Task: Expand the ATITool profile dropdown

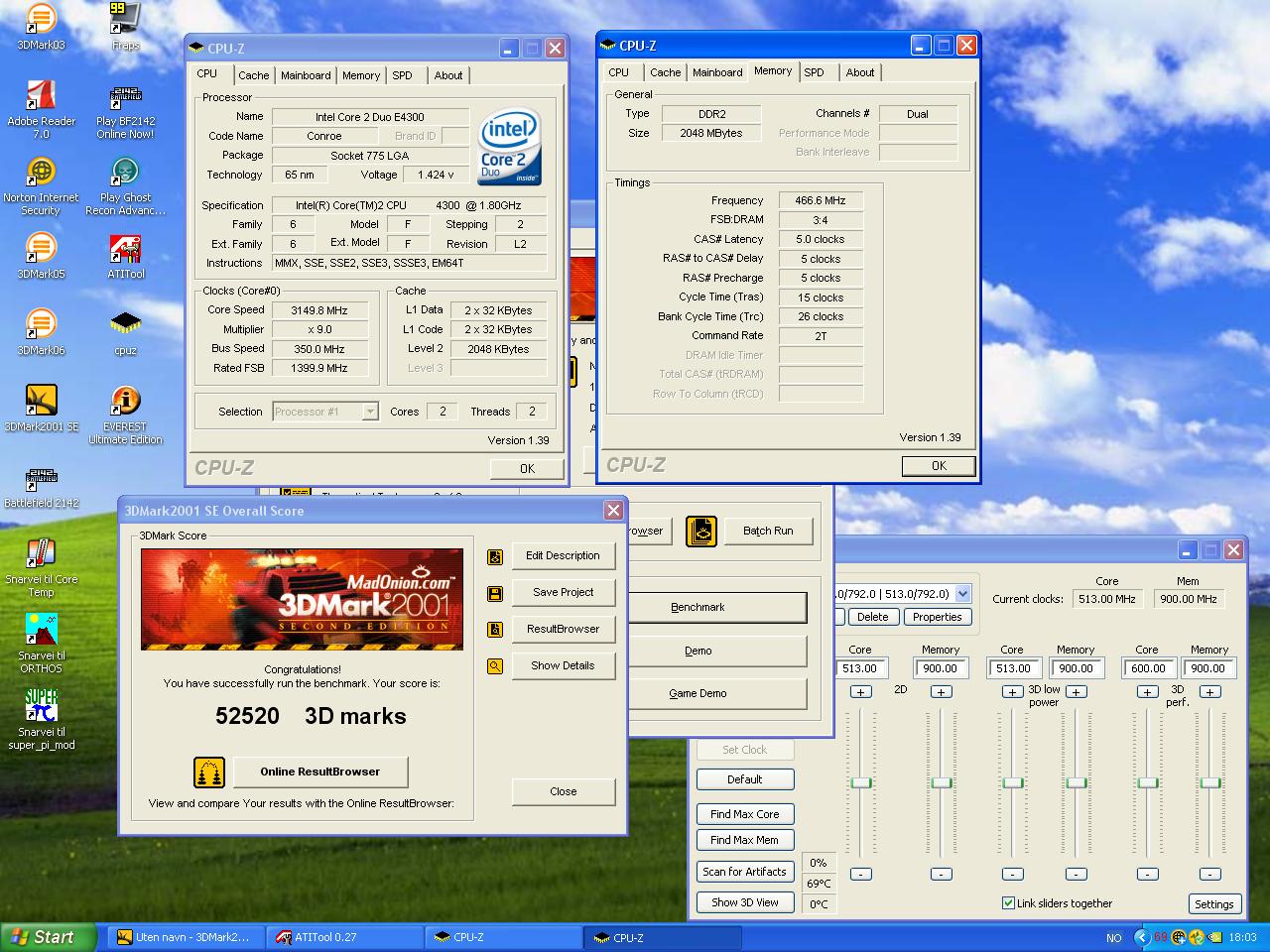Action: (962, 594)
